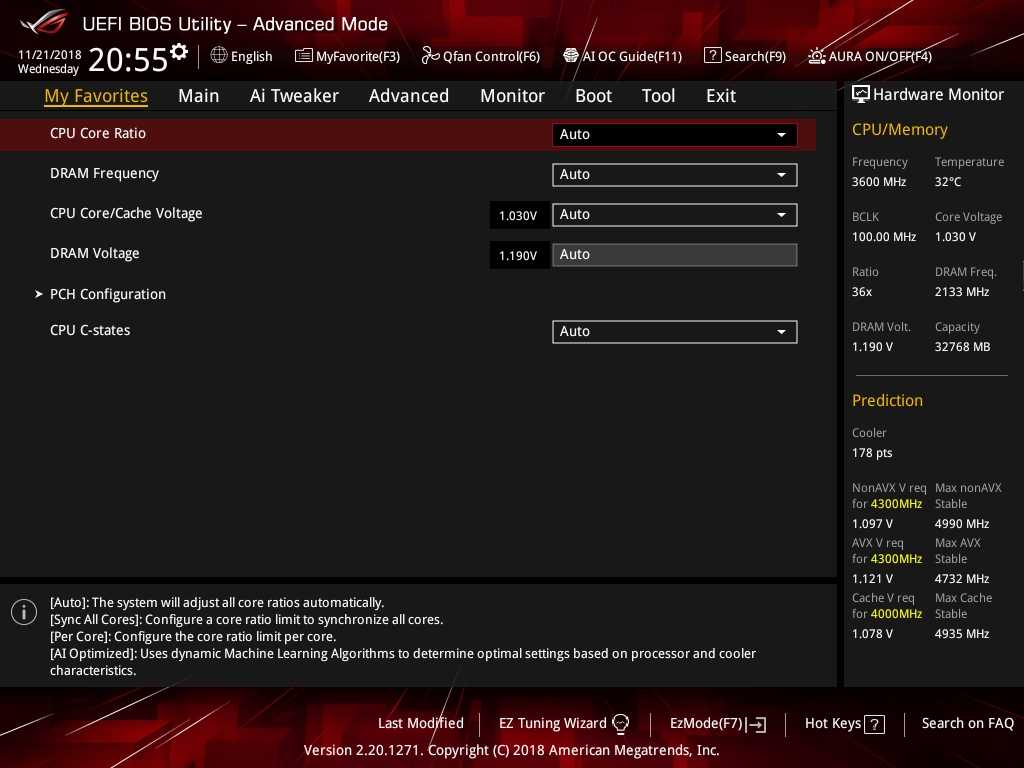
Task: Open MyFavorite(F3) list icon
Action: pos(303,56)
